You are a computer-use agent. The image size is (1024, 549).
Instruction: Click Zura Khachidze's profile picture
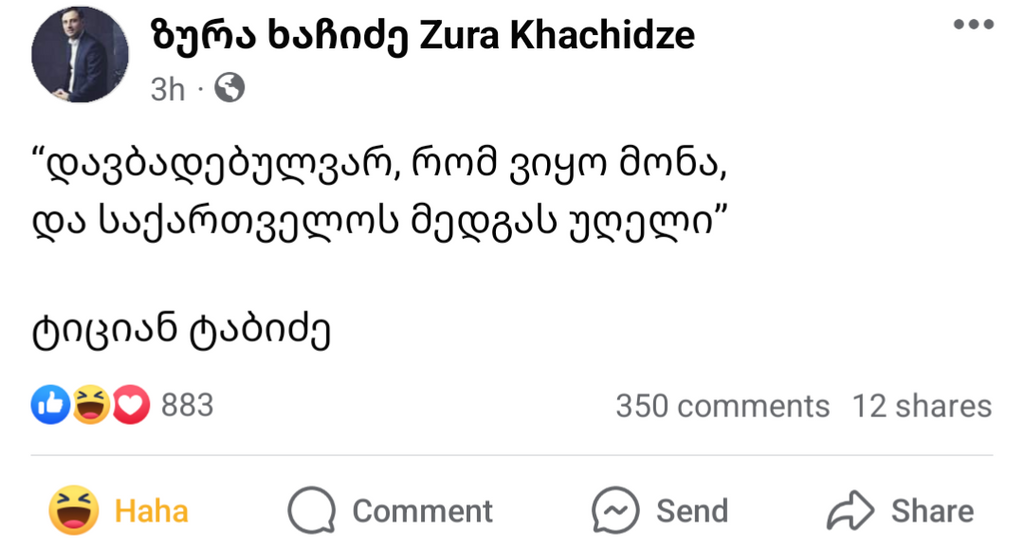80,54
